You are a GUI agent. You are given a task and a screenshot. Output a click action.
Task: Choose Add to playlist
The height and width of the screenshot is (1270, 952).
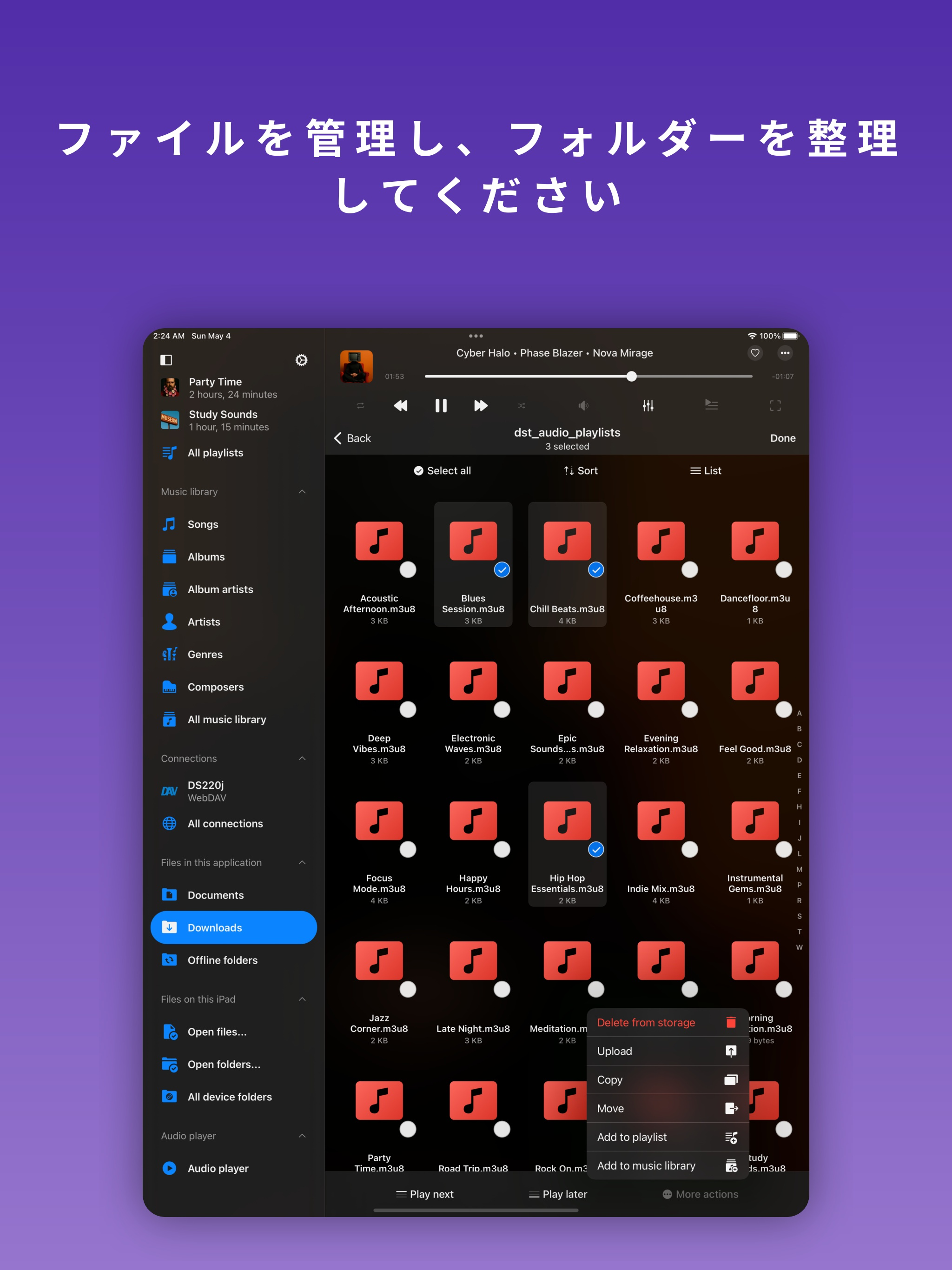tap(668, 1138)
